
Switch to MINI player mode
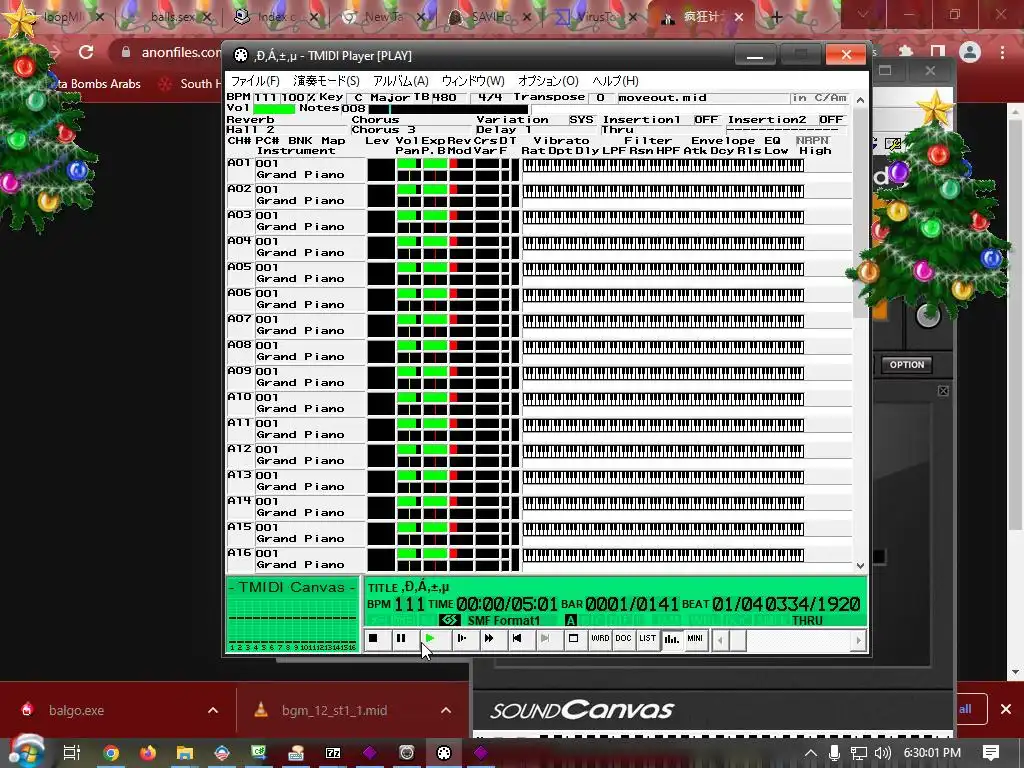695,639
